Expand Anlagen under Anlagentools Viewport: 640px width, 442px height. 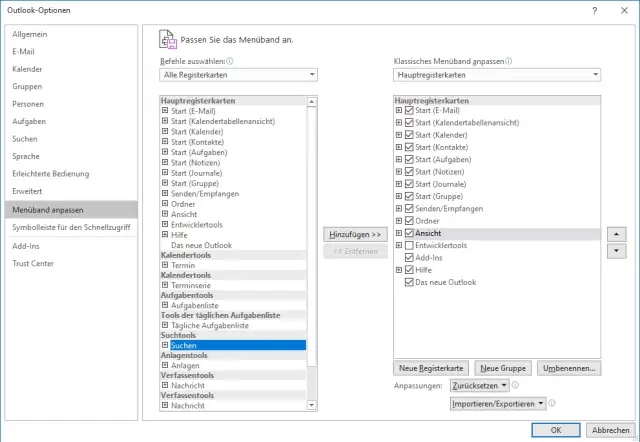(165, 365)
